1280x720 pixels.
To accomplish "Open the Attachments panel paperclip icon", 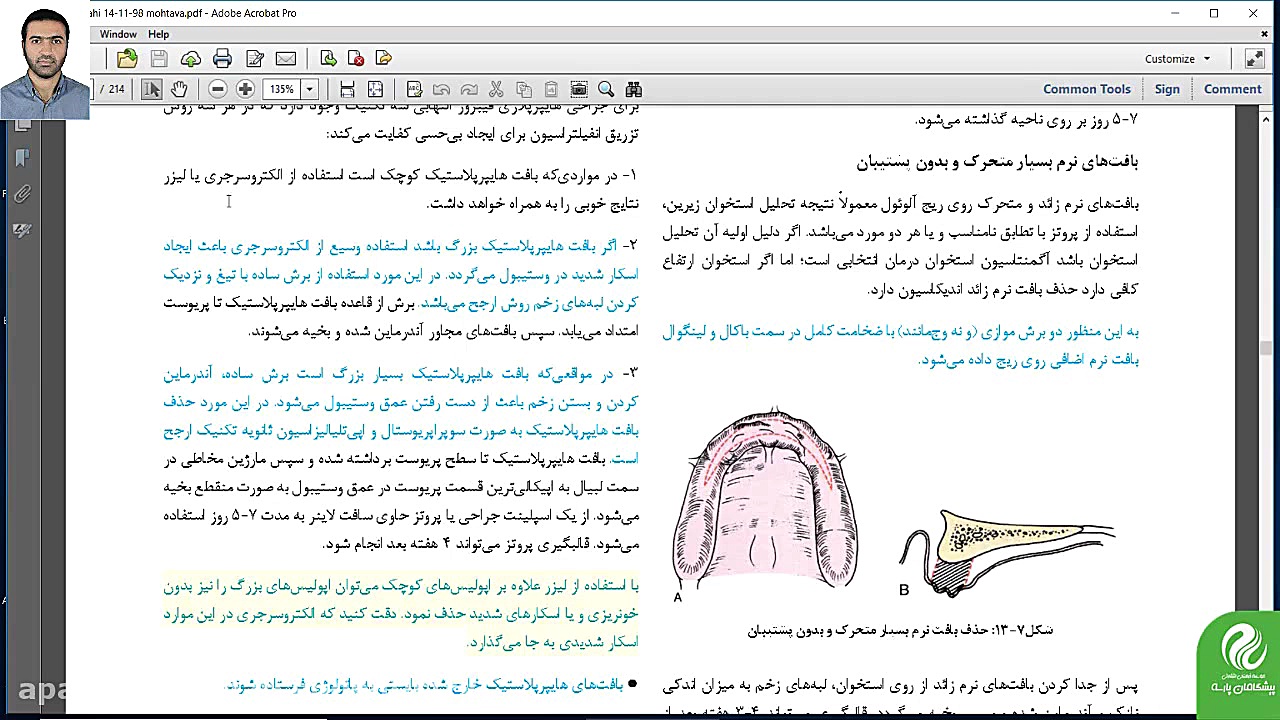I will (22, 194).
